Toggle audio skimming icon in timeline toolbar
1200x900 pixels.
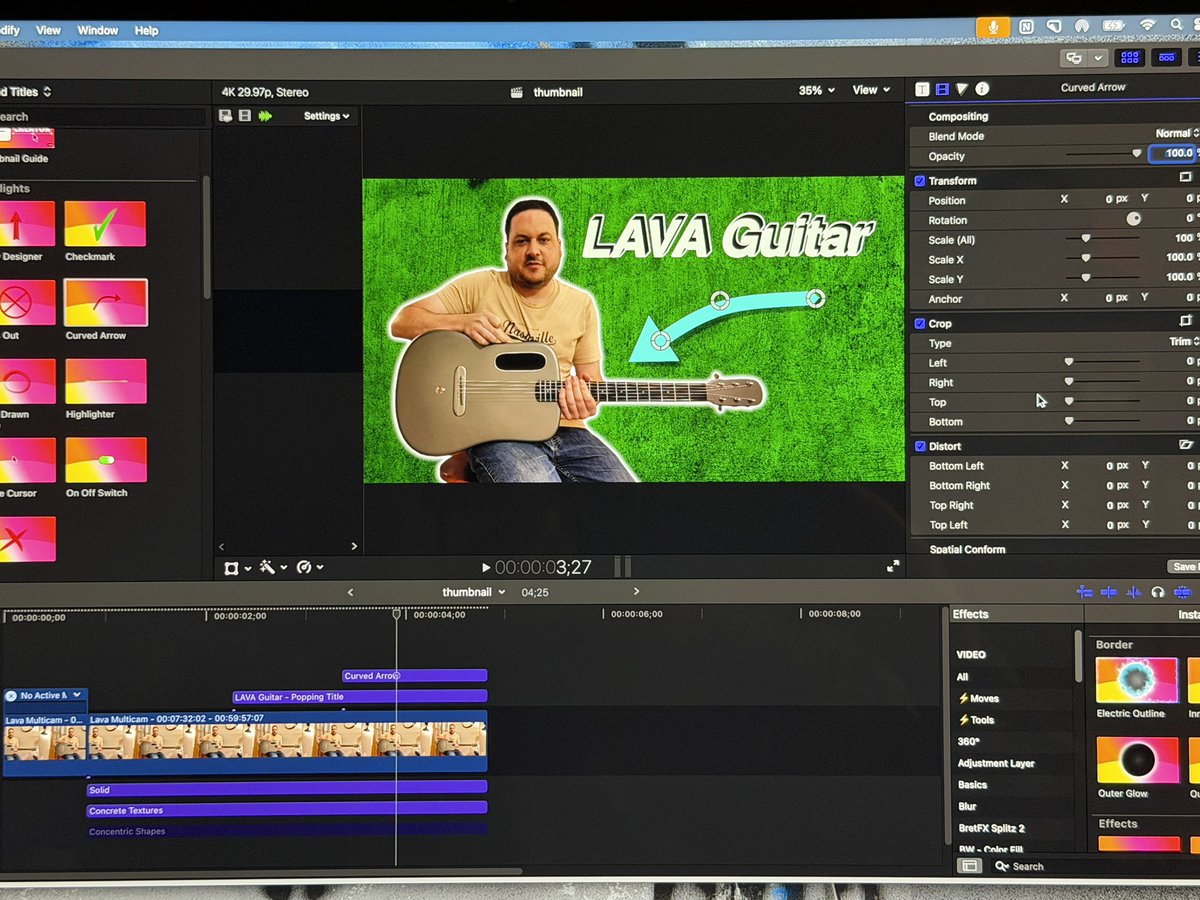click(x=1133, y=592)
